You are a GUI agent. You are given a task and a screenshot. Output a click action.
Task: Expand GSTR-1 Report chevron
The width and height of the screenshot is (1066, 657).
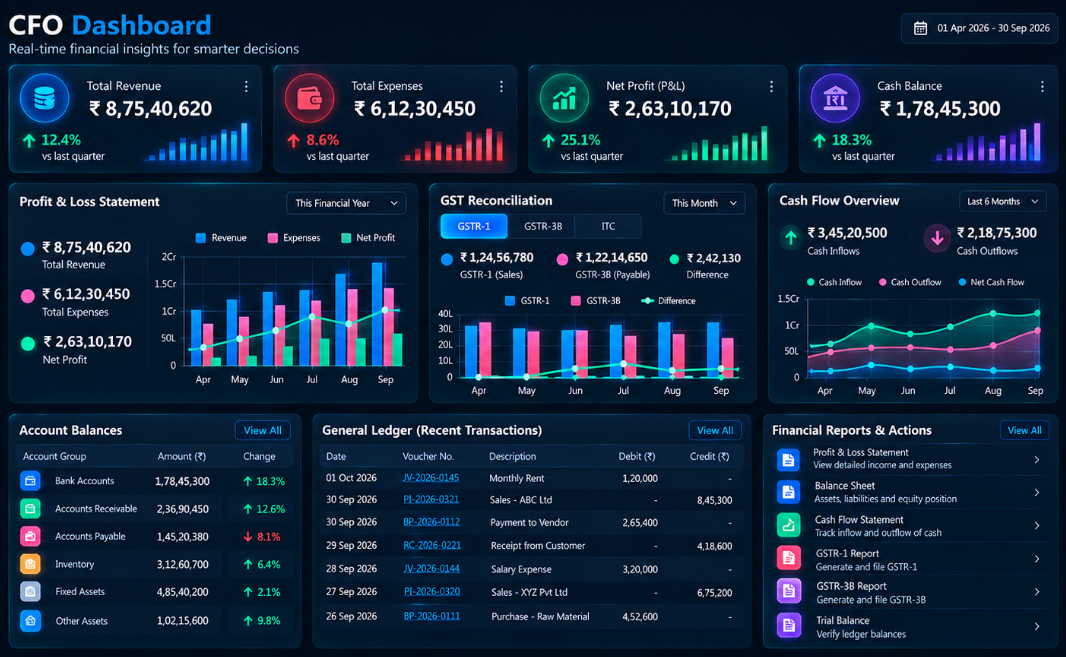[1037, 559]
